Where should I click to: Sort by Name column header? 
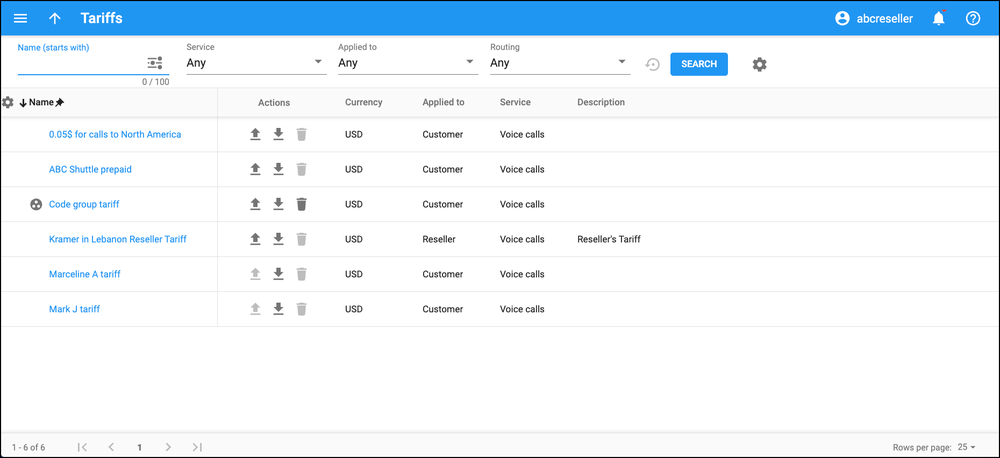click(41, 102)
